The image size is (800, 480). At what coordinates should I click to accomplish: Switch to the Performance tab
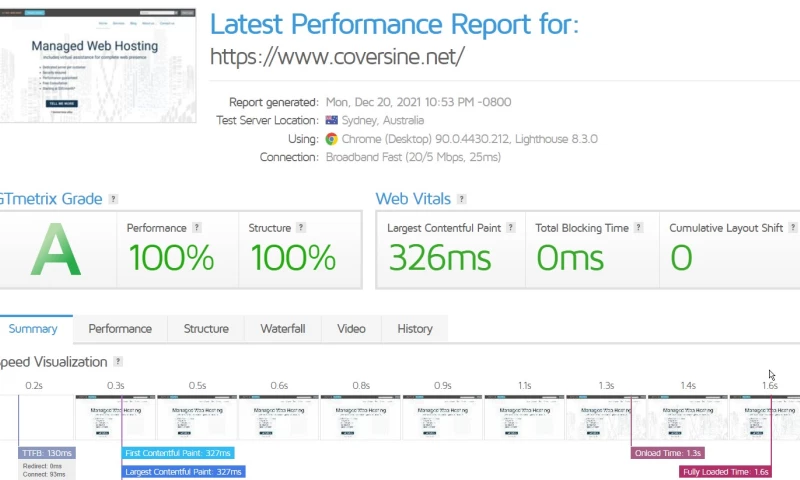click(120, 329)
